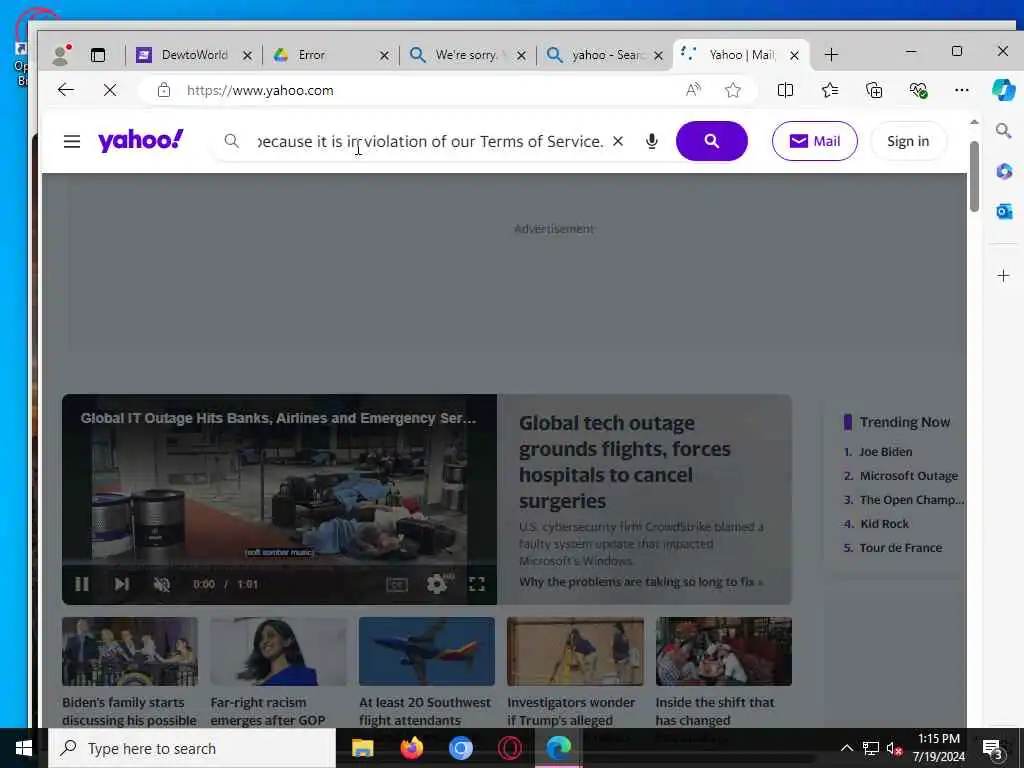Screen dimensions: 1024x768
Task: Open the Edge profile avatar icon
Action: pos(61,55)
